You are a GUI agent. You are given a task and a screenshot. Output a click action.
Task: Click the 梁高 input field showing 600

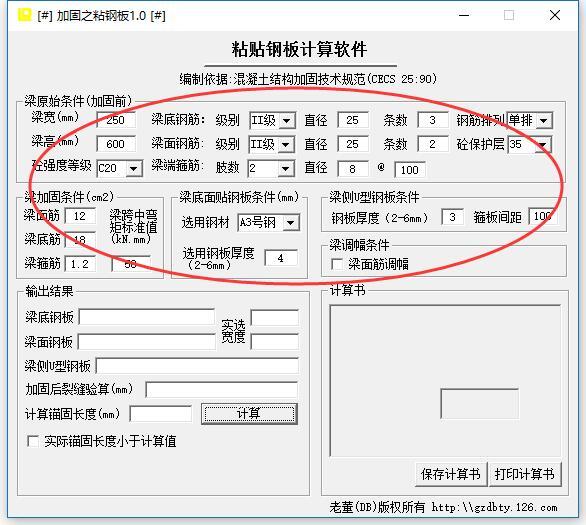116,144
